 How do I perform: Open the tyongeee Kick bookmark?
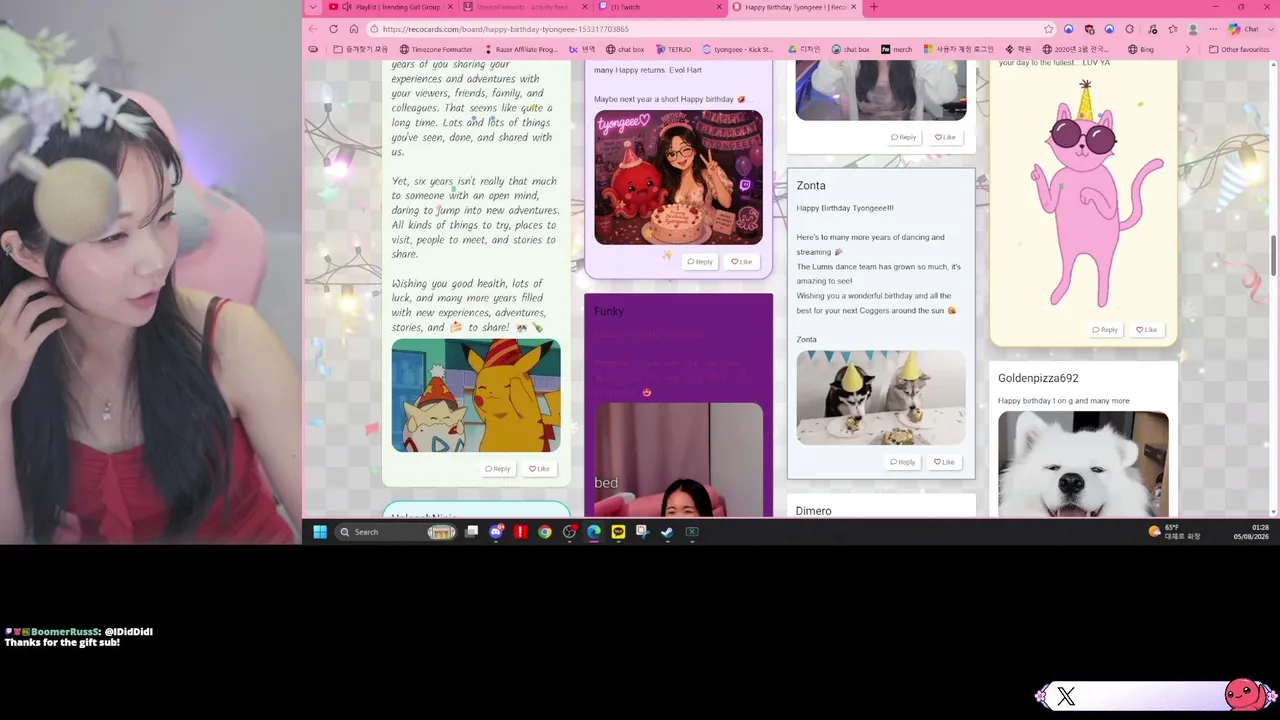[x=738, y=49]
